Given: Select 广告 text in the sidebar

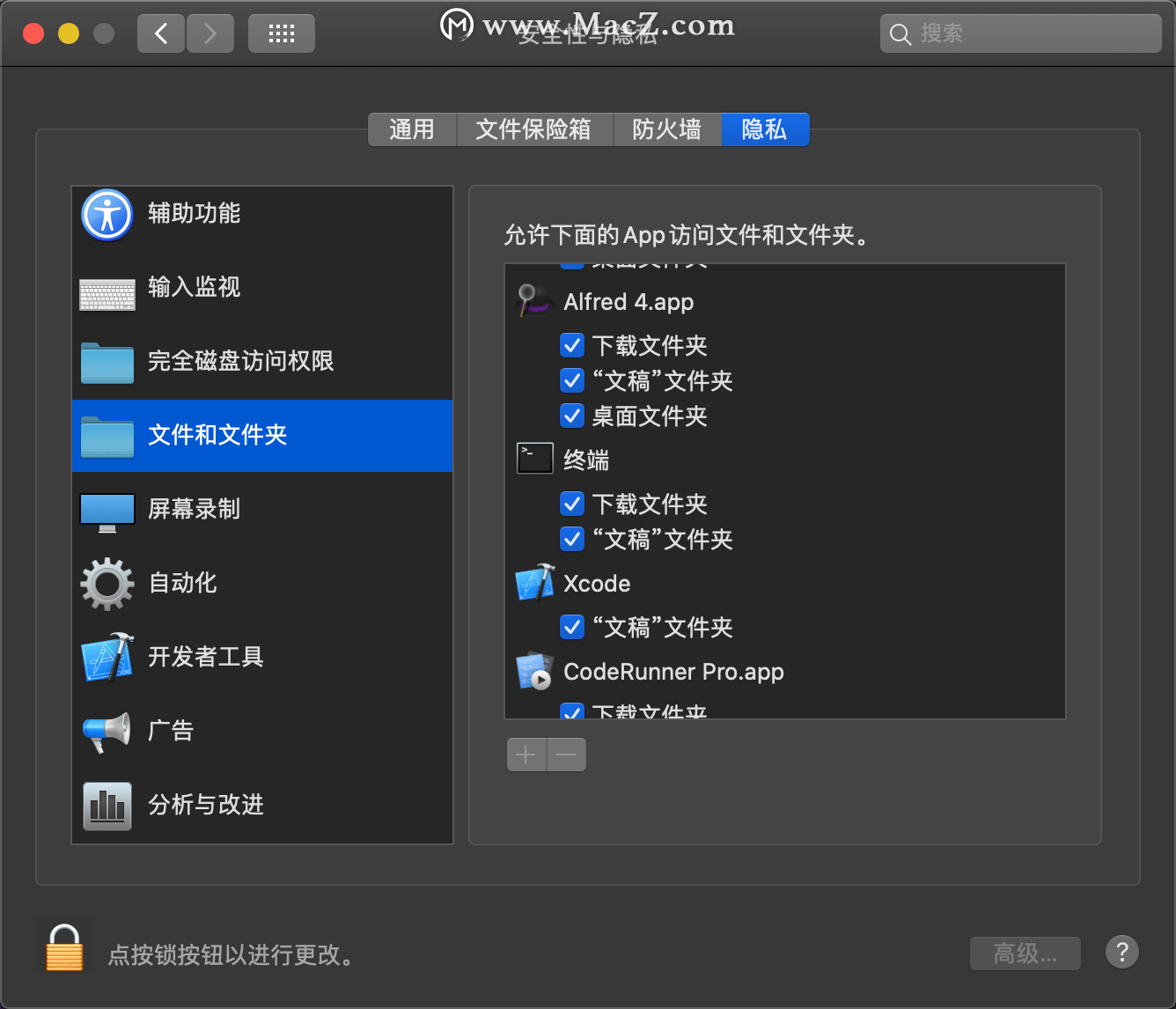Looking at the screenshot, I should click(x=171, y=732).
